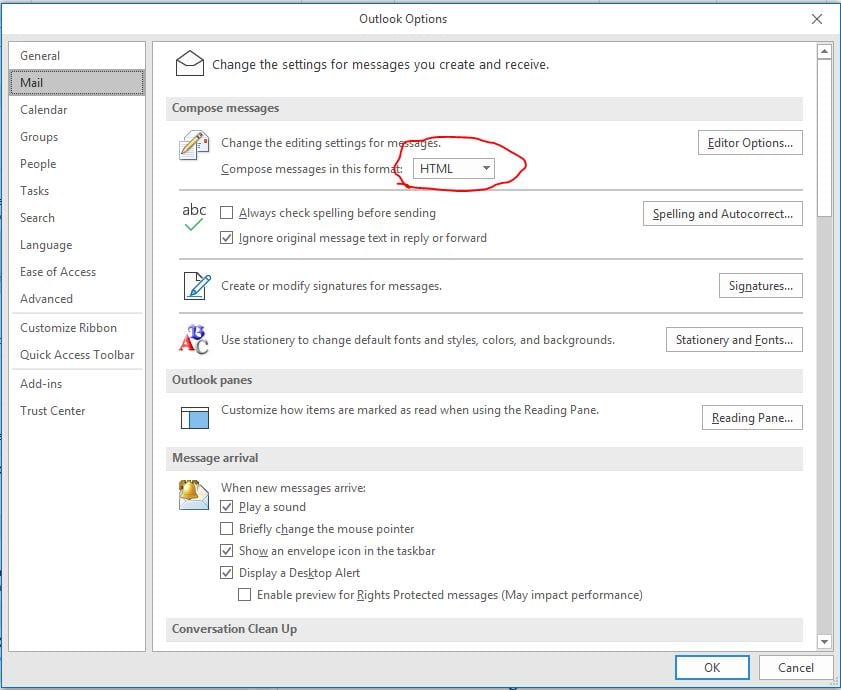Toggle Briefly change the mouse pointer
The width and height of the screenshot is (841, 690).
227,529
